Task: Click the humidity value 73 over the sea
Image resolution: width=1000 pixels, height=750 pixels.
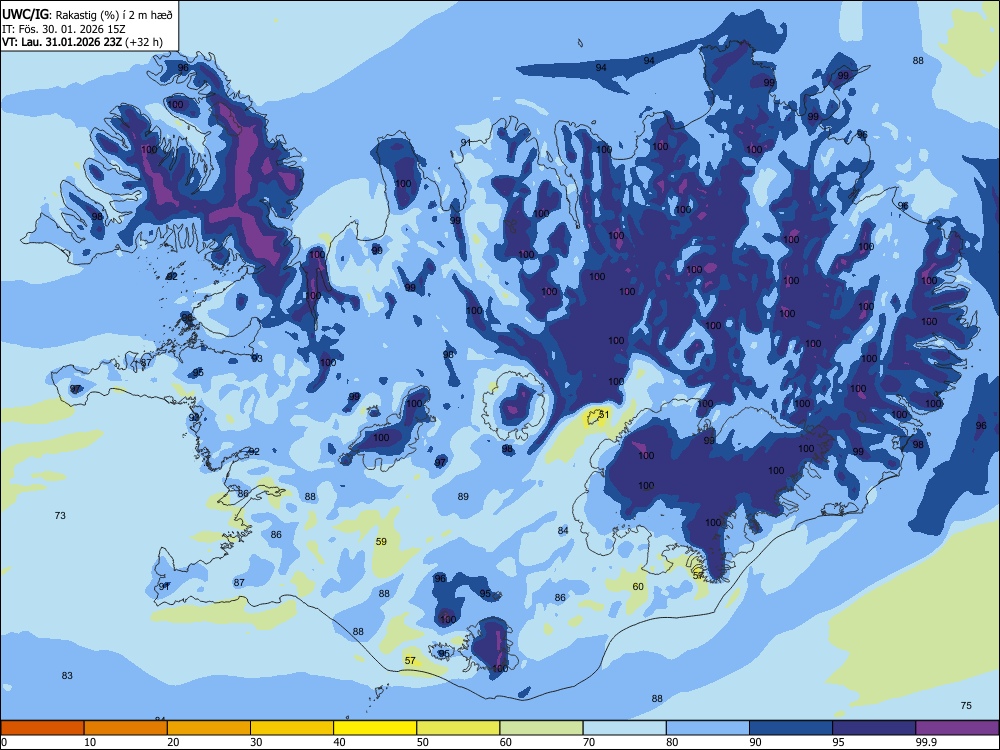Action: pos(60,515)
